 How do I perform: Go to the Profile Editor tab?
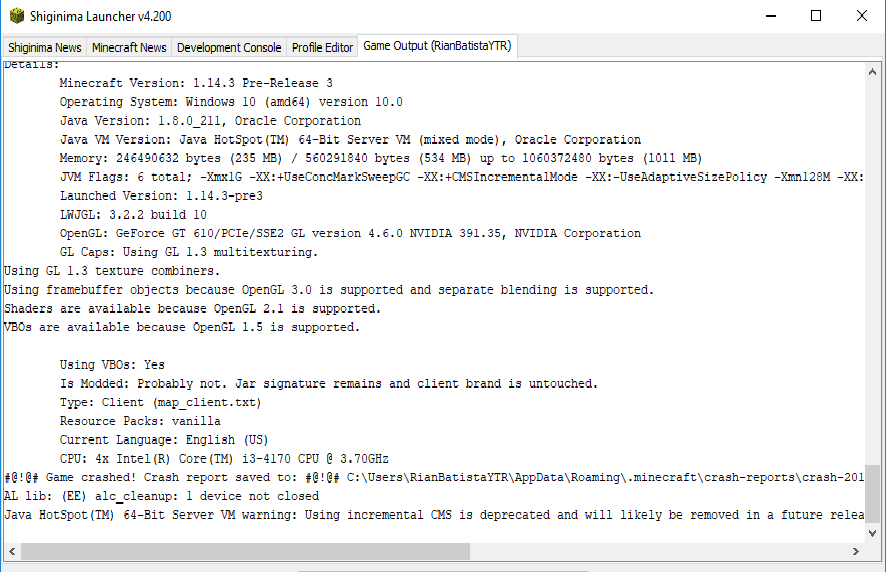(322, 47)
